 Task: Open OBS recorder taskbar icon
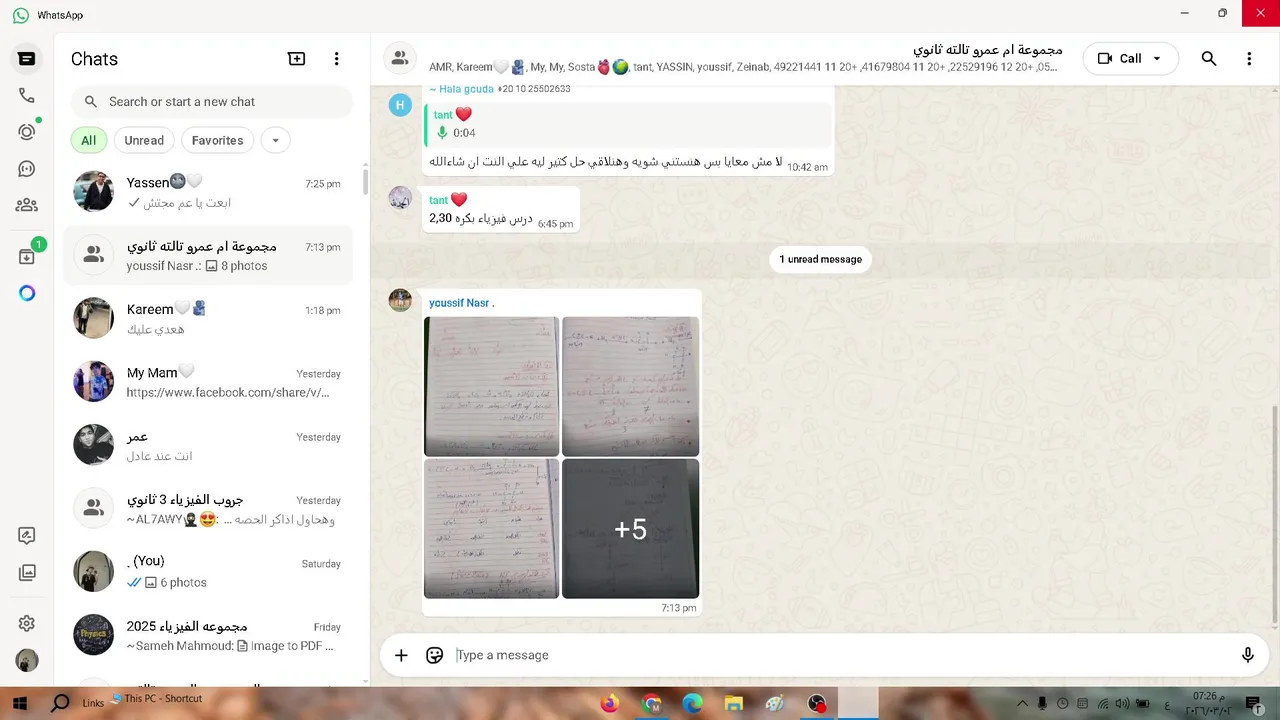[x=817, y=704]
